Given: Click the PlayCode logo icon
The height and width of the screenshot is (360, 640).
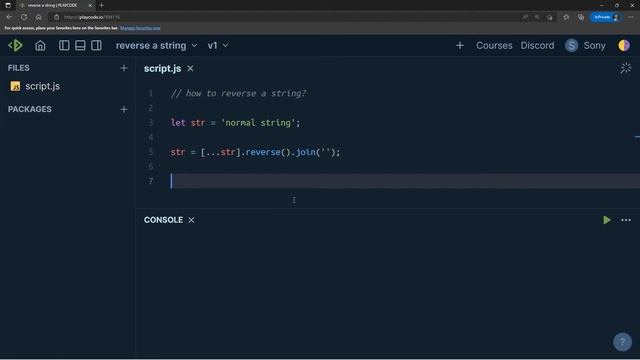Looking at the screenshot, I should click(x=16, y=45).
